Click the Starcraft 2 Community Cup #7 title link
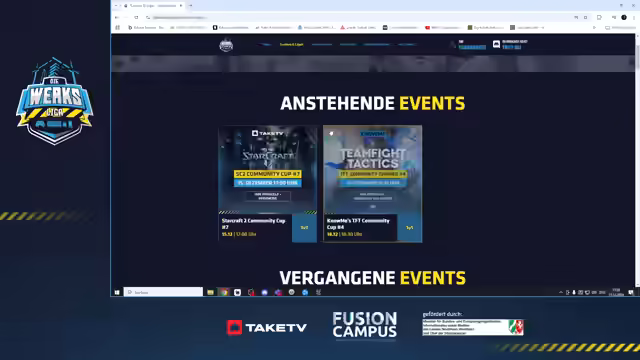Image resolution: width=640 pixels, height=360 pixels. point(253,224)
